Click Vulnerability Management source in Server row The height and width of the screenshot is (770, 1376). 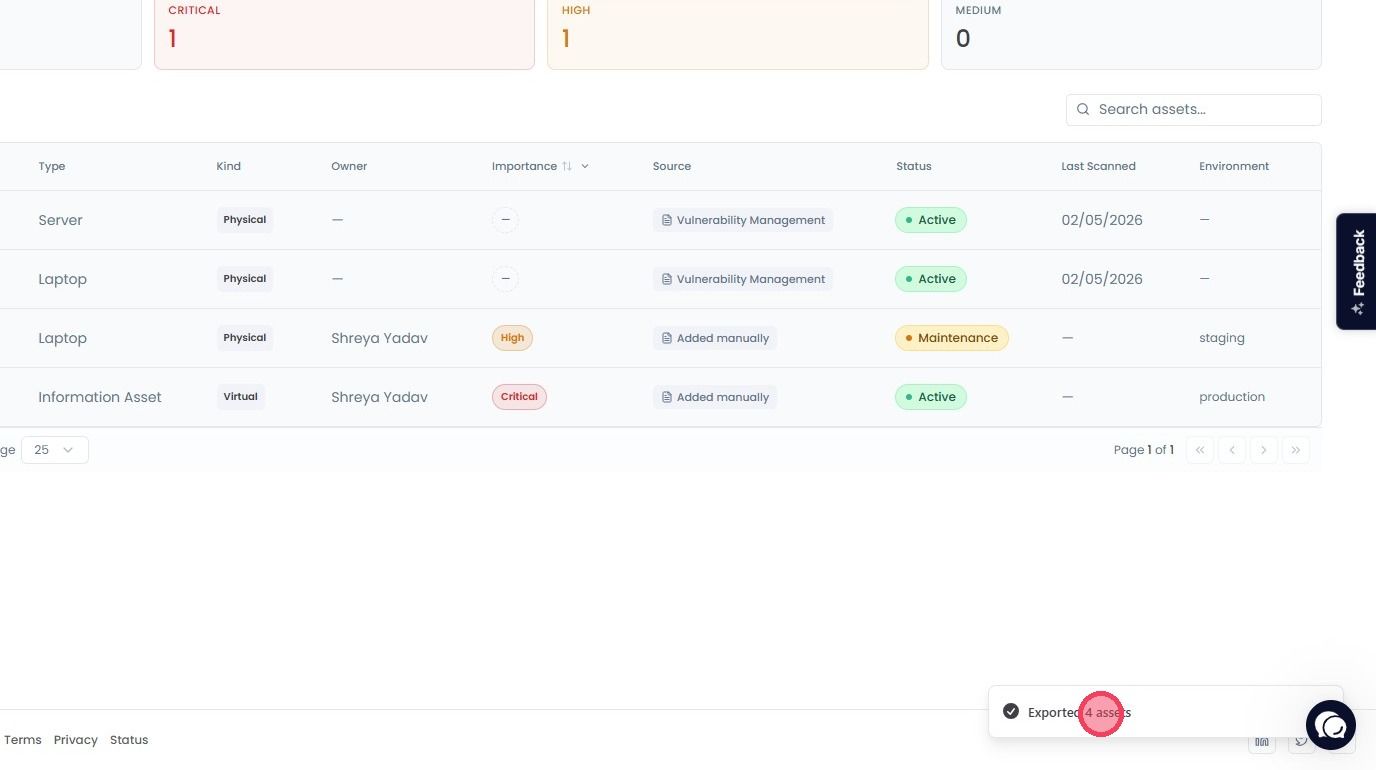pyautogui.click(x=743, y=220)
